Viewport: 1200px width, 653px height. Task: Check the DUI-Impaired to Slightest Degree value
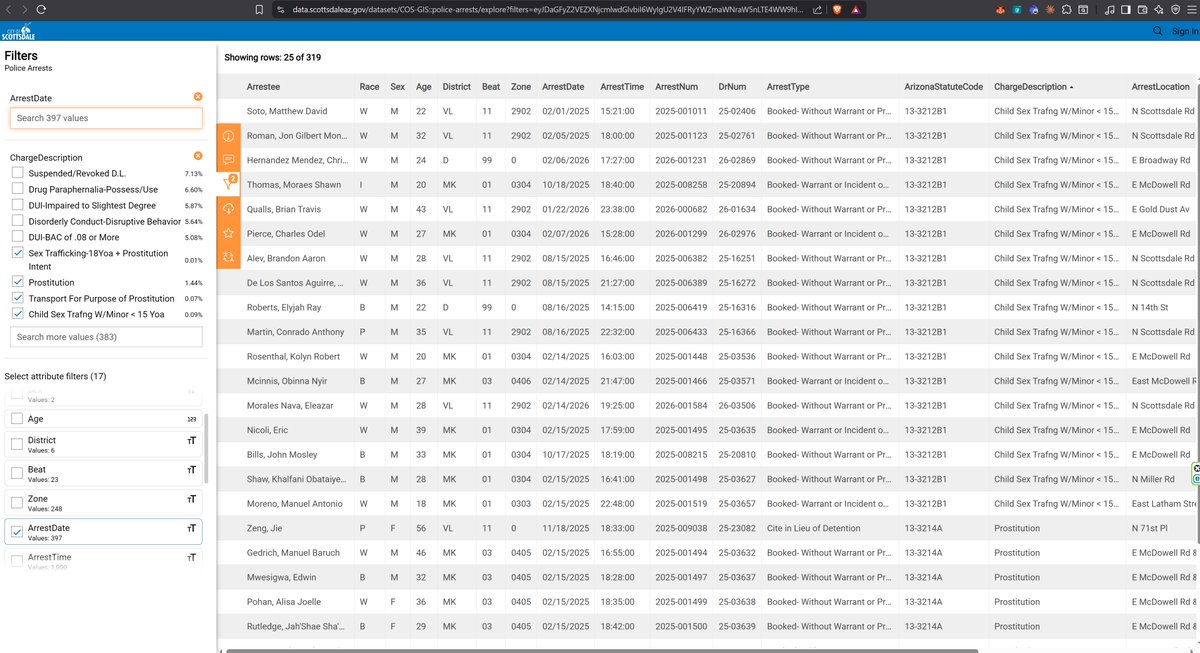click(18, 205)
